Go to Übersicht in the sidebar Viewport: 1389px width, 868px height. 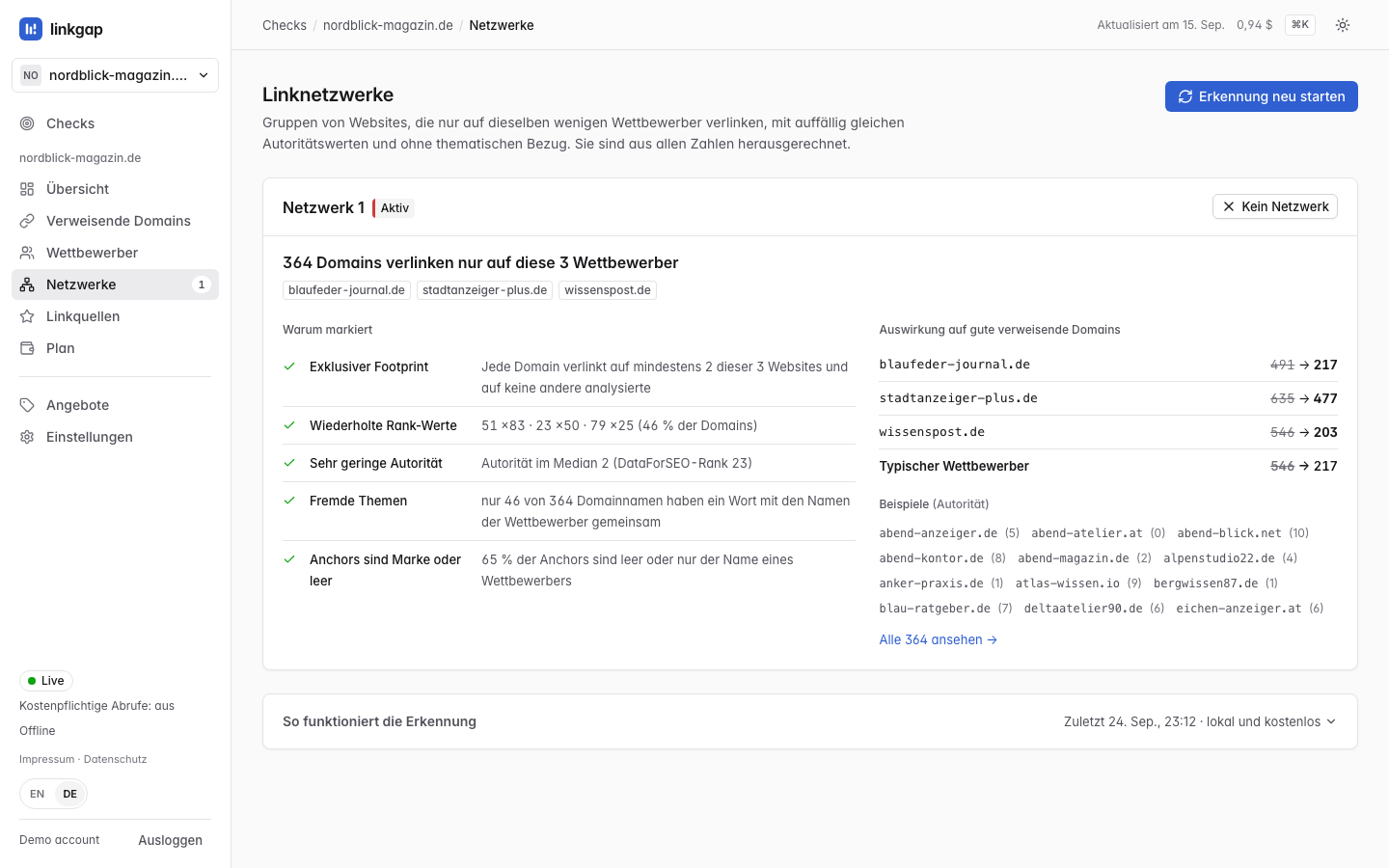coord(115,189)
